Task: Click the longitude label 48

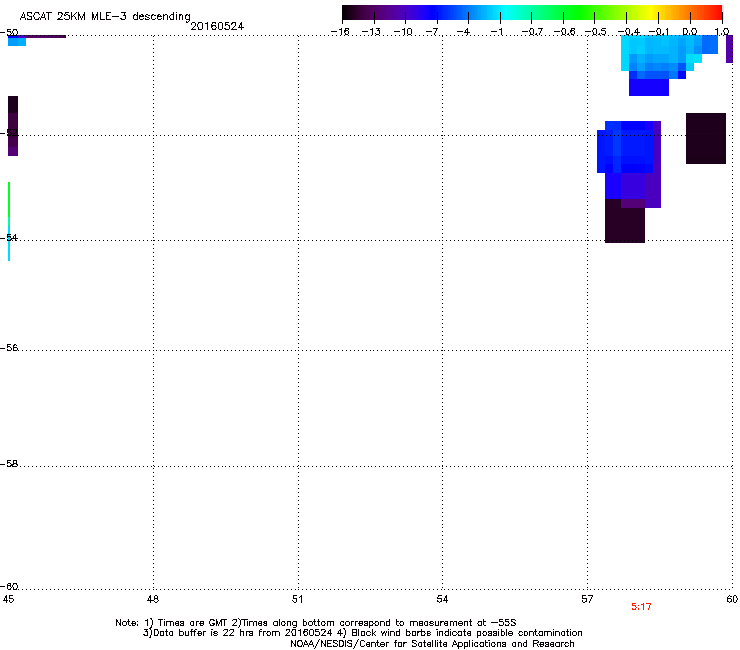Action: (153, 599)
